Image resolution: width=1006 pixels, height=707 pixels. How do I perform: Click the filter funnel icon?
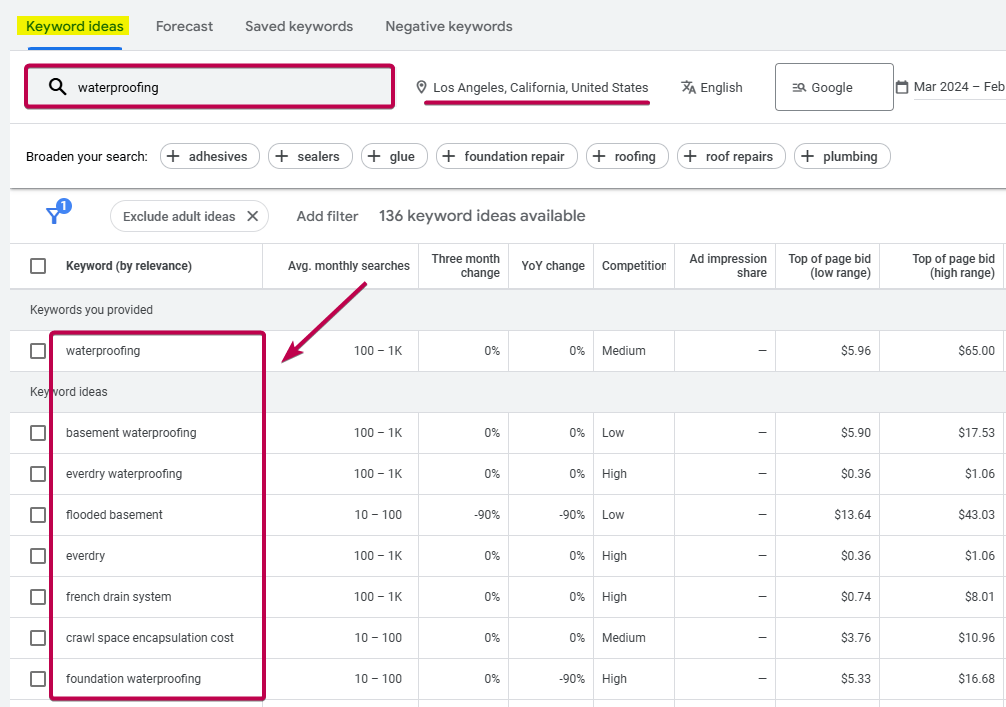click(x=55, y=216)
